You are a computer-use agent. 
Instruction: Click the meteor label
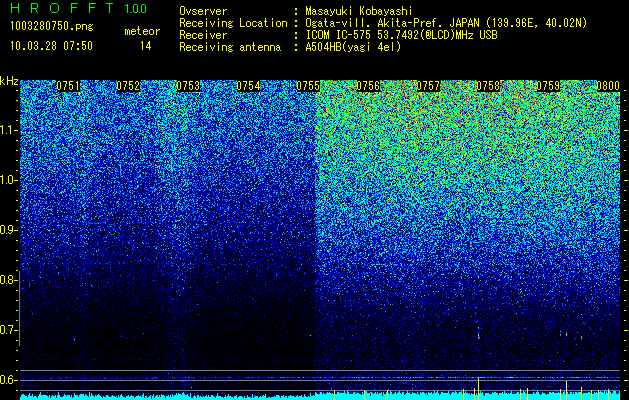142,31
